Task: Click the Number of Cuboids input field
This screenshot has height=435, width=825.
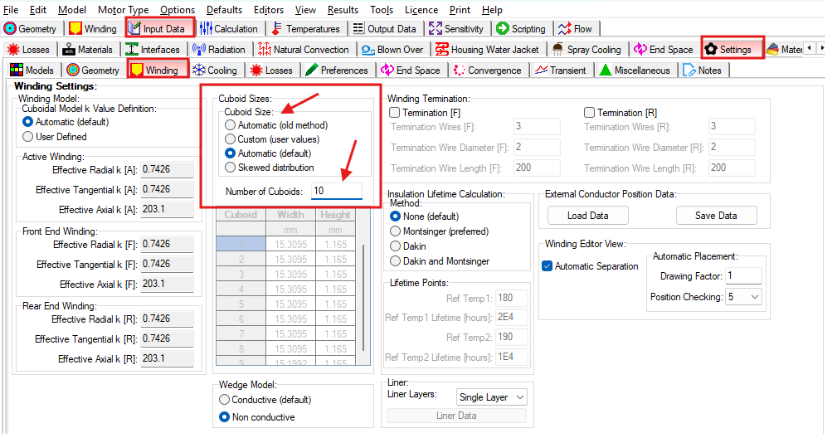Action: pos(335,190)
